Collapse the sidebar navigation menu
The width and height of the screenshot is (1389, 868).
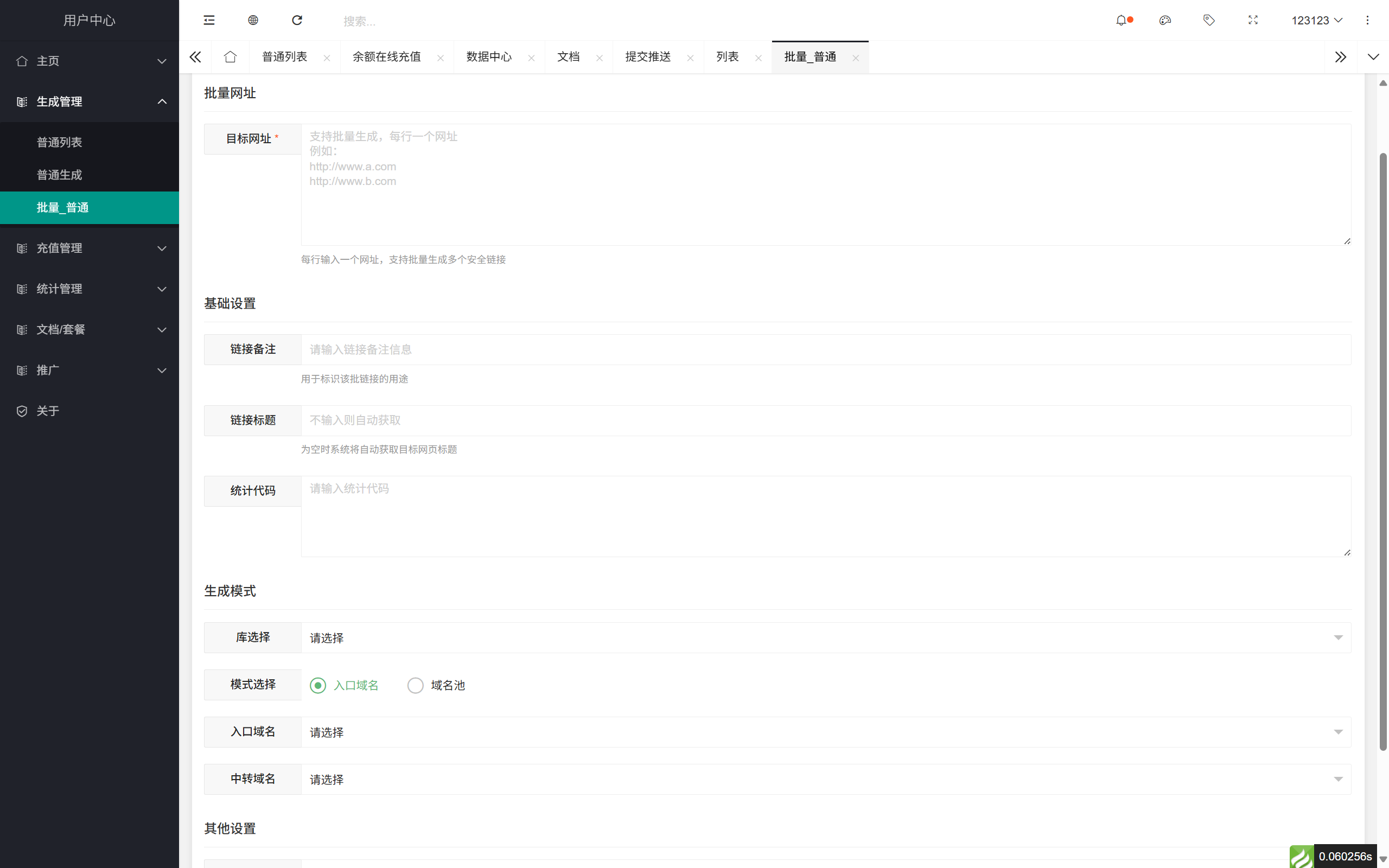click(208, 20)
